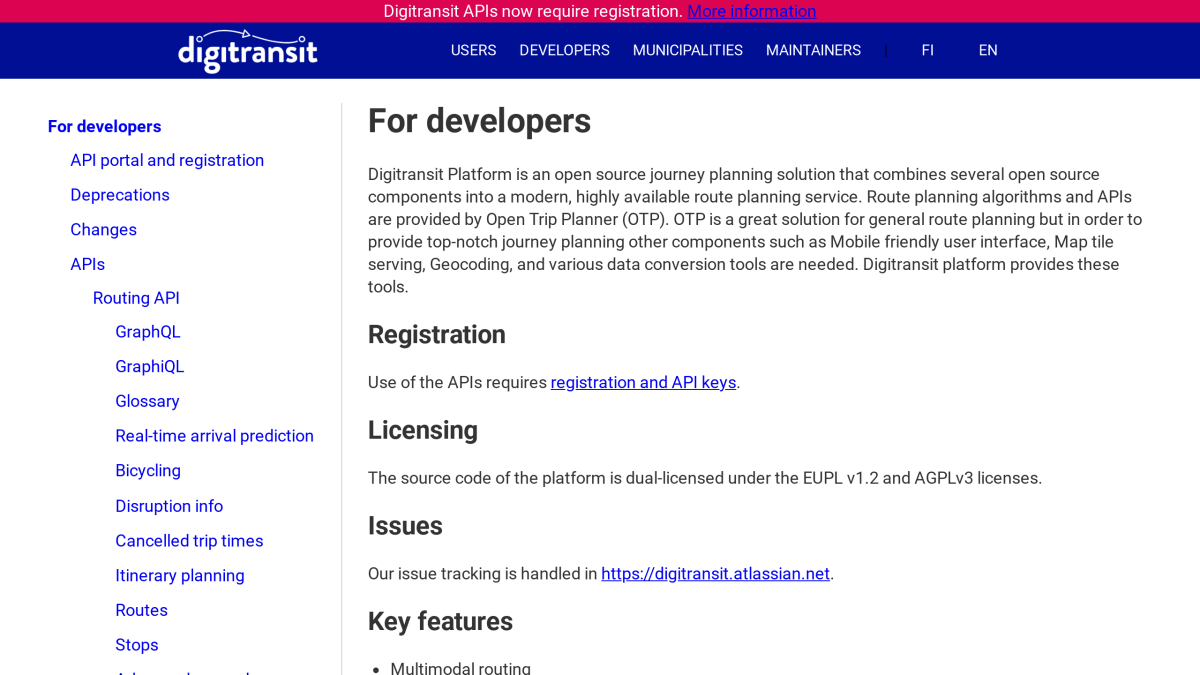Image resolution: width=1200 pixels, height=675 pixels.
Task: Open Cancelled trip times page
Action: [189, 541]
